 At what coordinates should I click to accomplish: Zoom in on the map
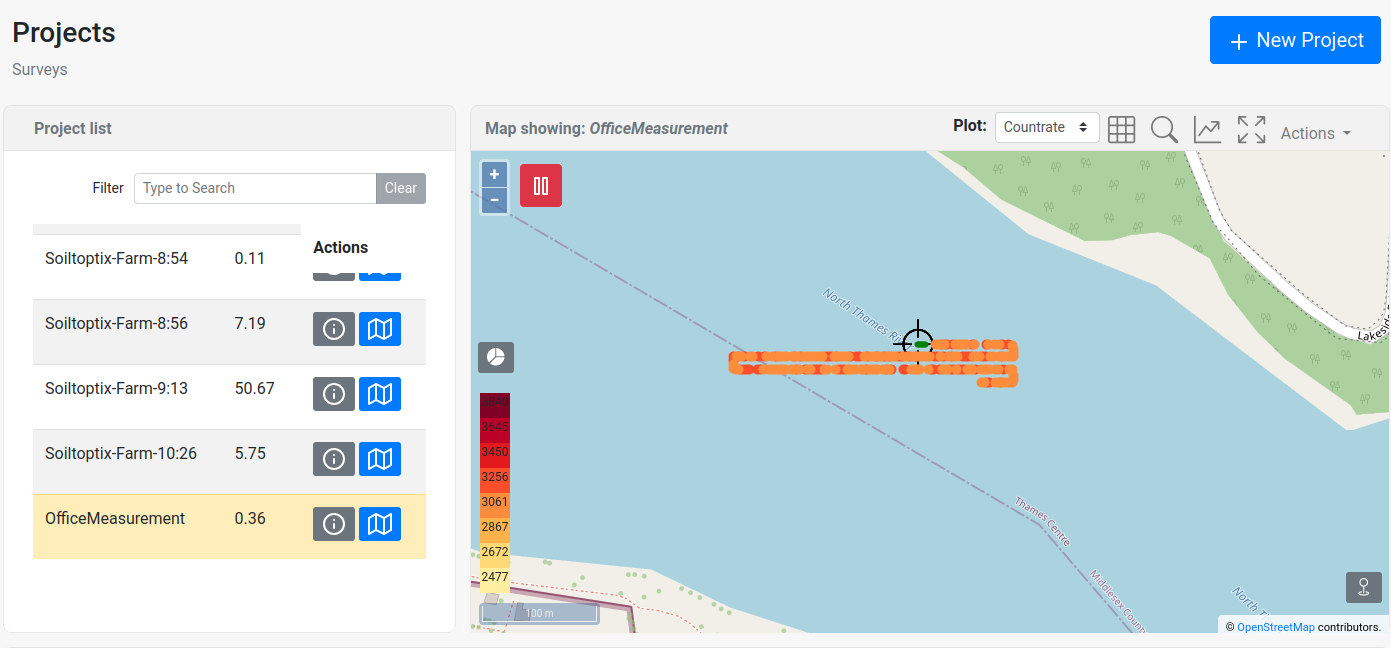pyautogui.click(x=494, y=174)
